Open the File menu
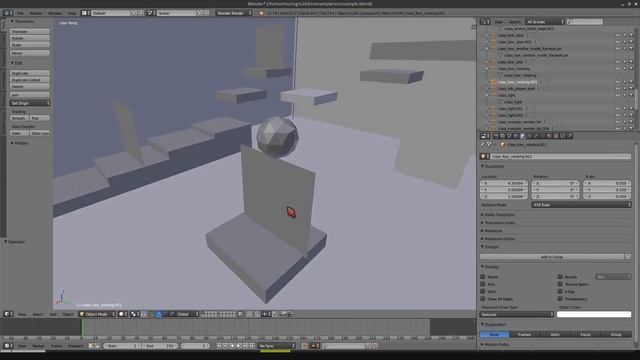 point(20,13)
